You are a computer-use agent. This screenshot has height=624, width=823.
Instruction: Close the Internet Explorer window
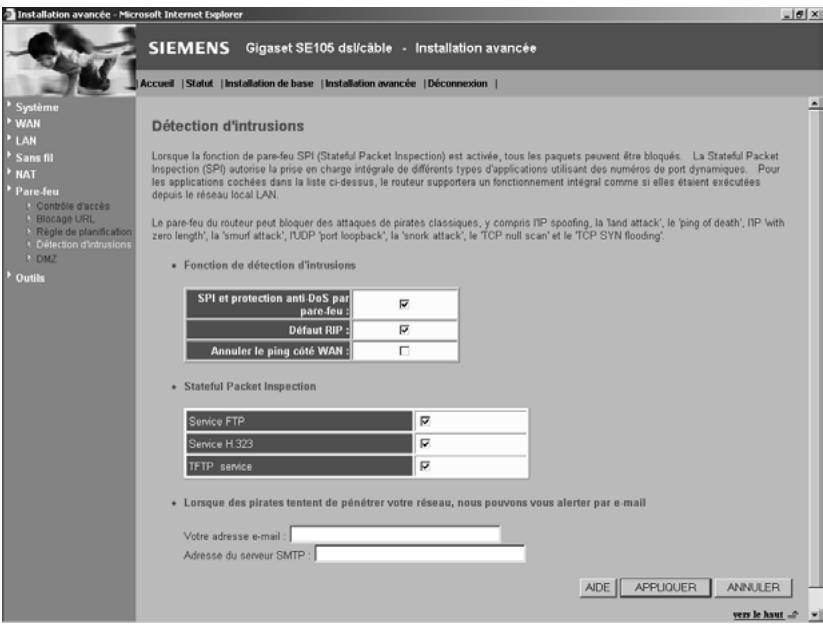click(x=814, y=15)
